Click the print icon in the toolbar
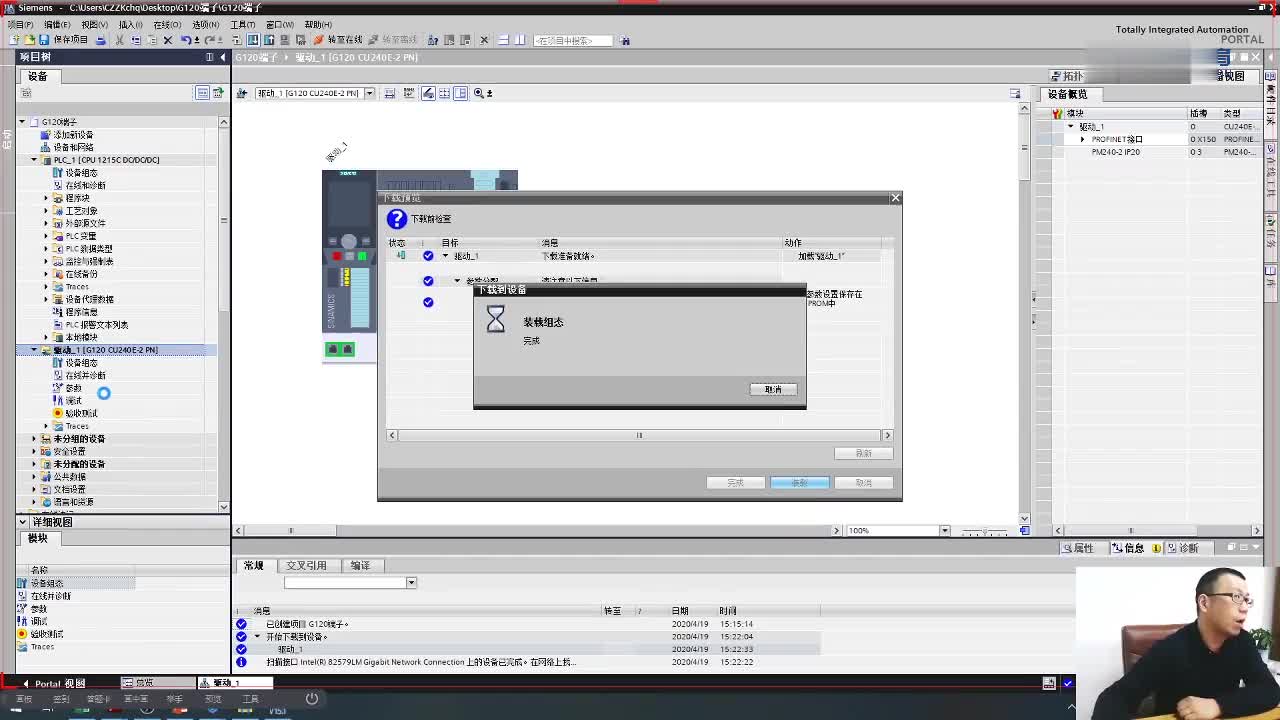Viewport: 1280px width, 720px height. point(101,40)
